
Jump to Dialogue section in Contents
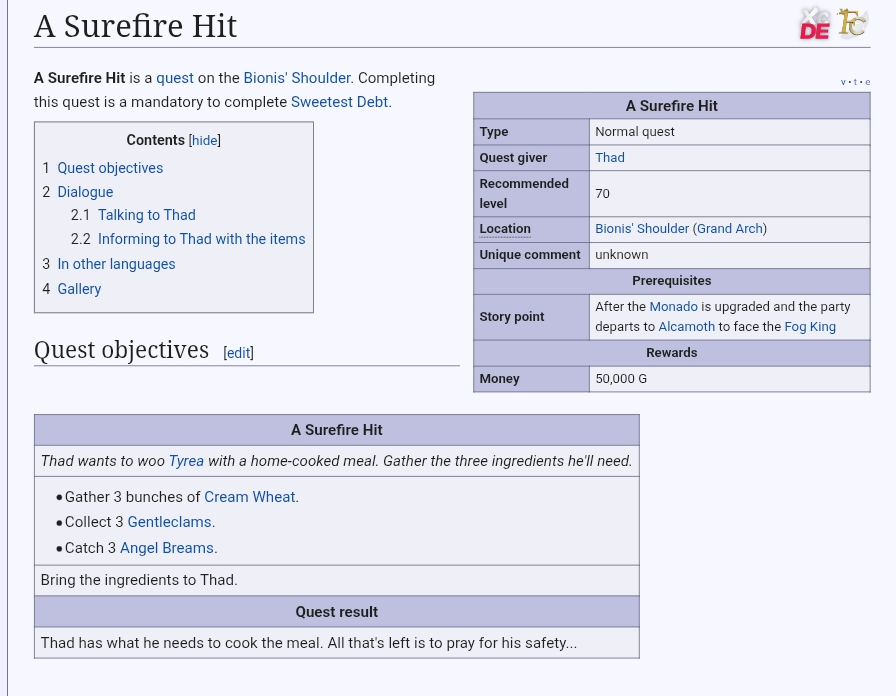(85, 192)
